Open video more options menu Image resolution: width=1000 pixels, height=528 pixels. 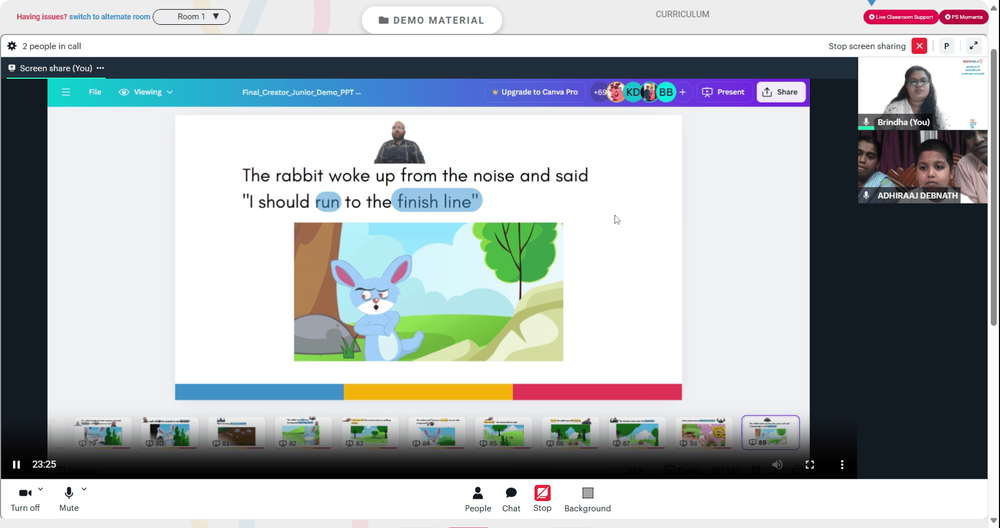(842, 465)
